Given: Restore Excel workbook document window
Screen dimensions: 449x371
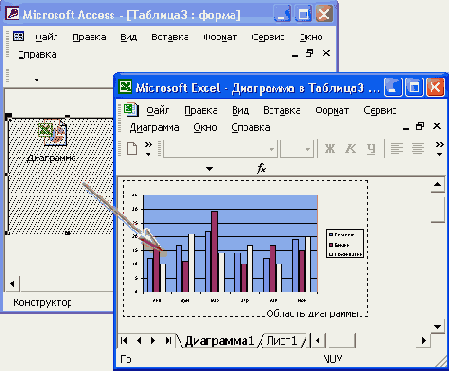Looking at the screenshot, I should [420, 126].
